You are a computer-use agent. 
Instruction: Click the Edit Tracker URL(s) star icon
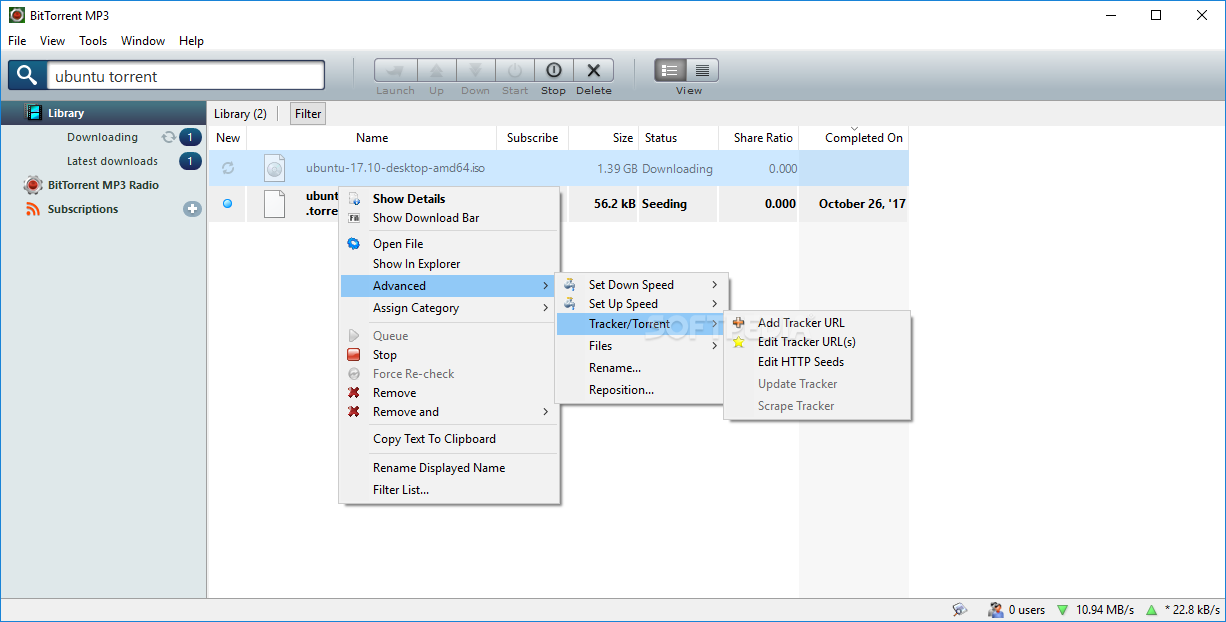739,342
